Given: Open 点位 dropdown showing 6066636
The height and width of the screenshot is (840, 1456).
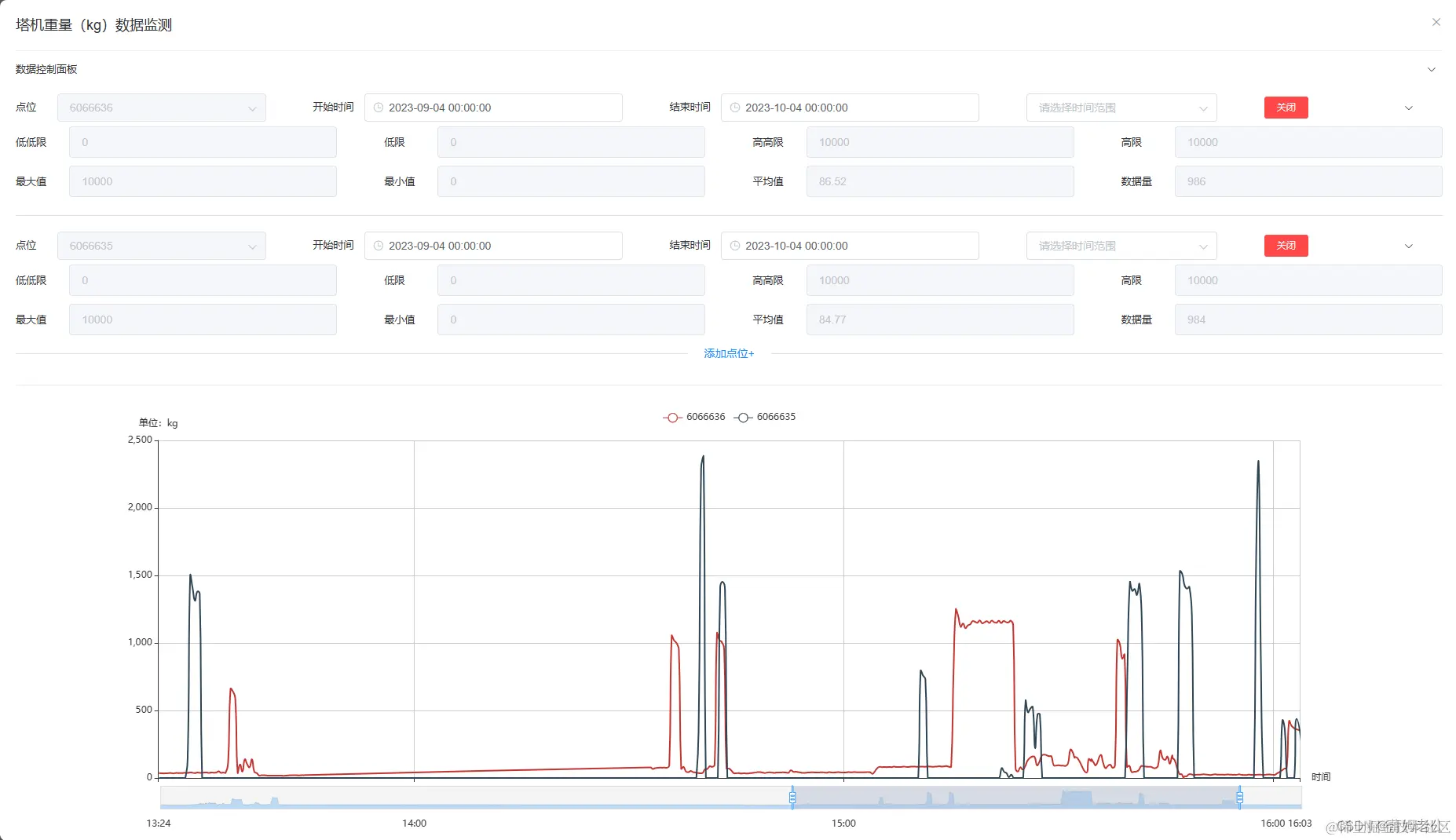Looking at the screenshot, I should [162, 108].
